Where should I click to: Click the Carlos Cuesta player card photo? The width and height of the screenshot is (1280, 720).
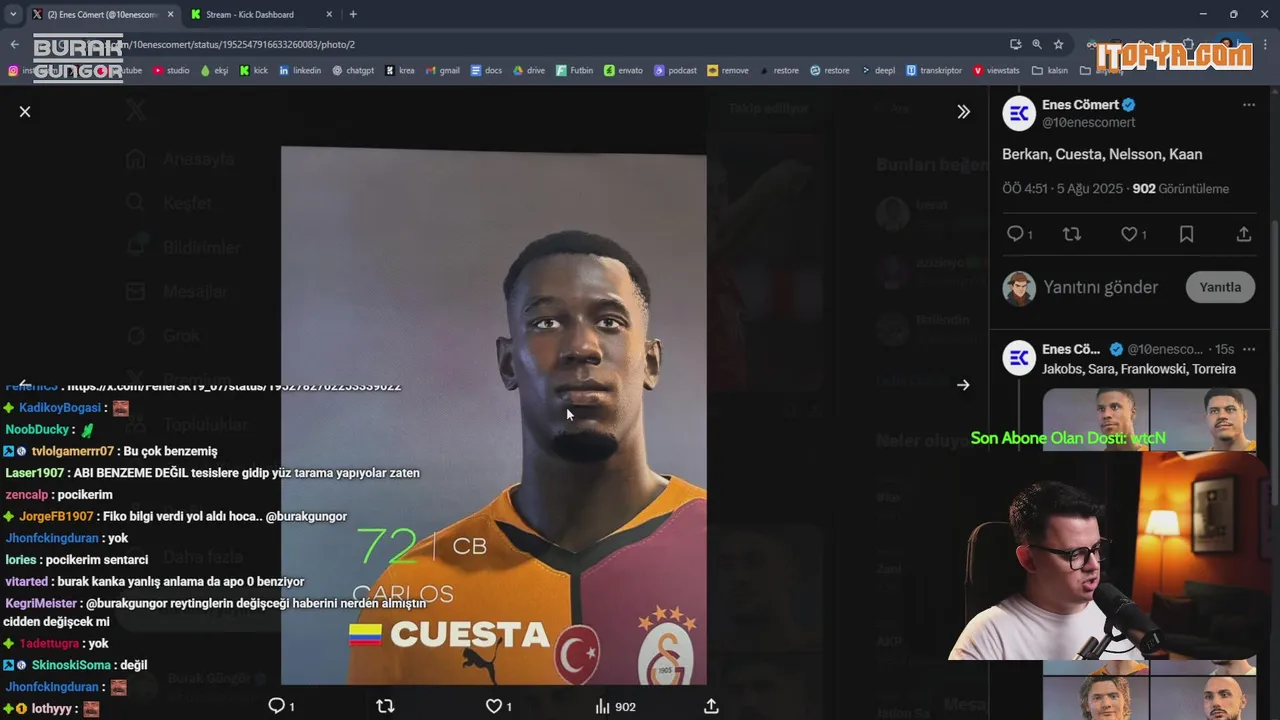coord(493,416)
